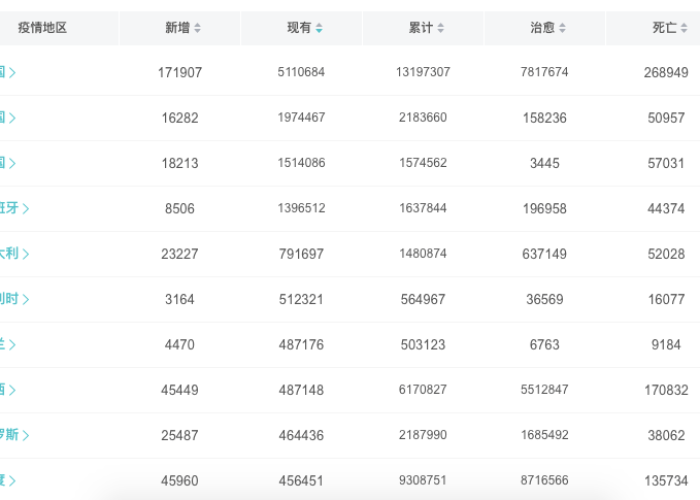
Task: Open region chevron in 23227 row
Action: click(x=26, y=254)
